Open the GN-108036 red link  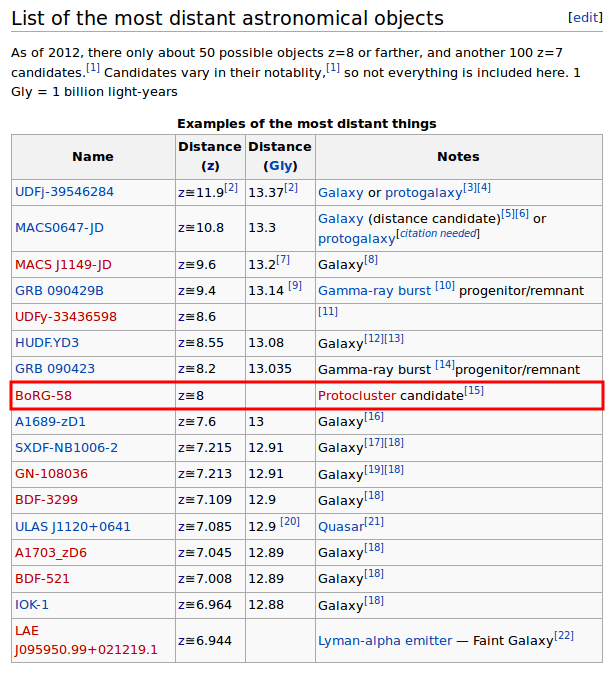click(x=51, y=474)
